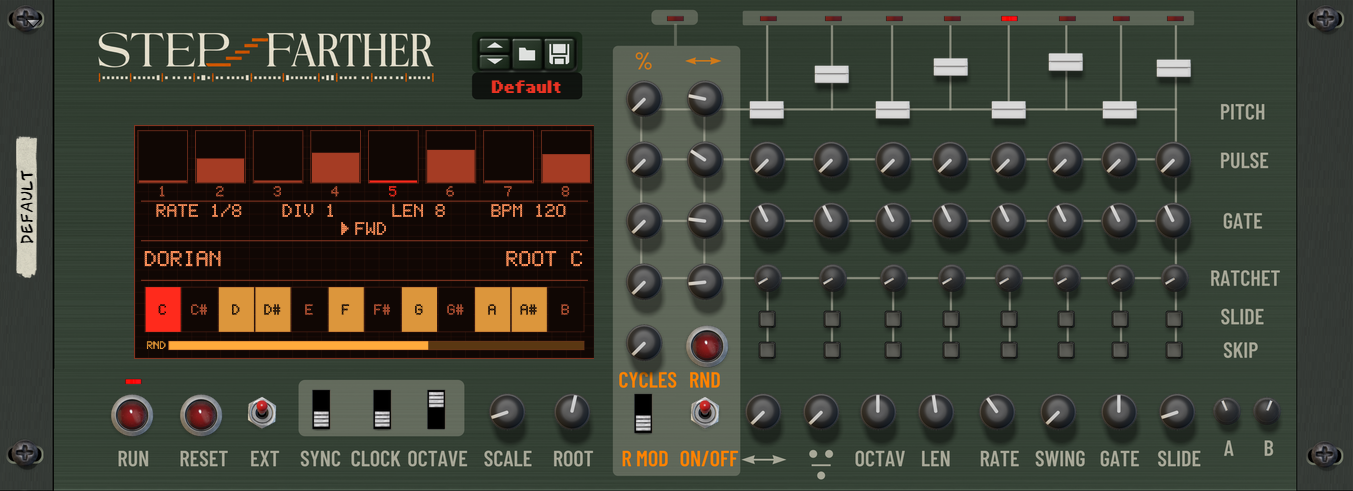Toggle the B note key

(x=565, y=309)
